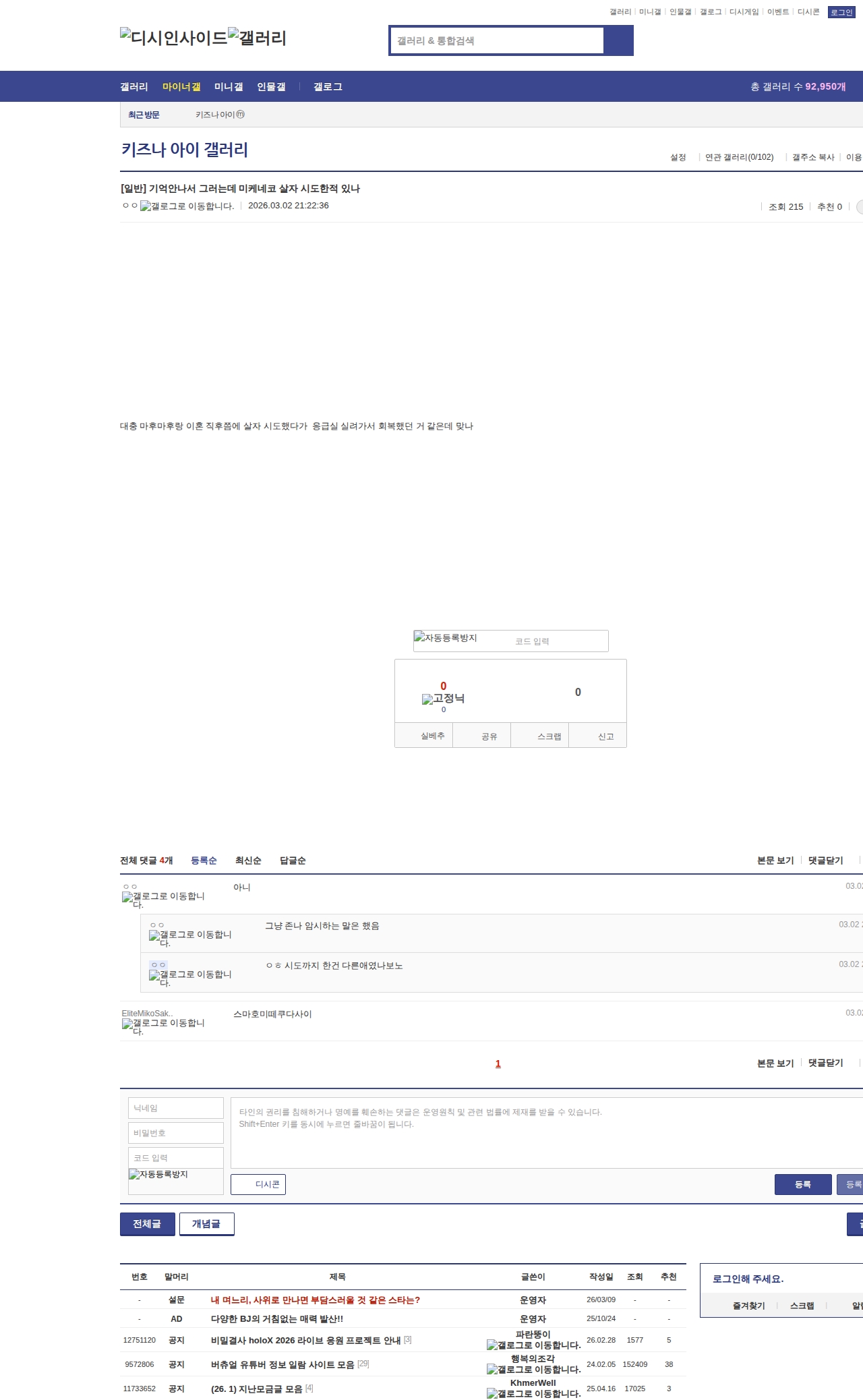Open gallog icon next to 행복의조각

pos(533,1370)
